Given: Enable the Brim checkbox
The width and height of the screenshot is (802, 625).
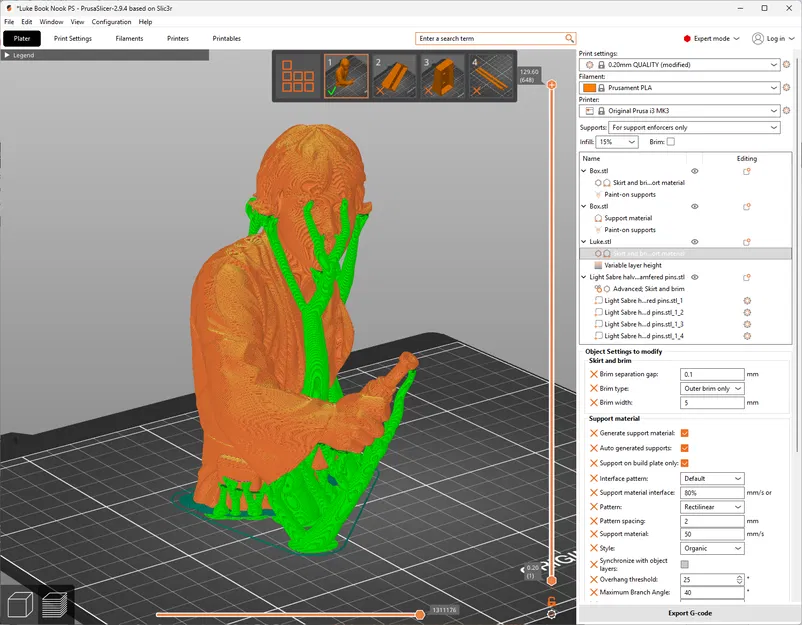Looking at the screenshot, I should coord(670,142).
